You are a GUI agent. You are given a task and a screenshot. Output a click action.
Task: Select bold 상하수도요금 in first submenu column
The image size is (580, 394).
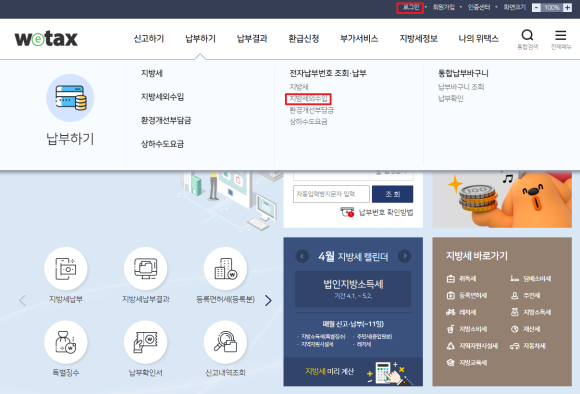(x=162, y=144)
